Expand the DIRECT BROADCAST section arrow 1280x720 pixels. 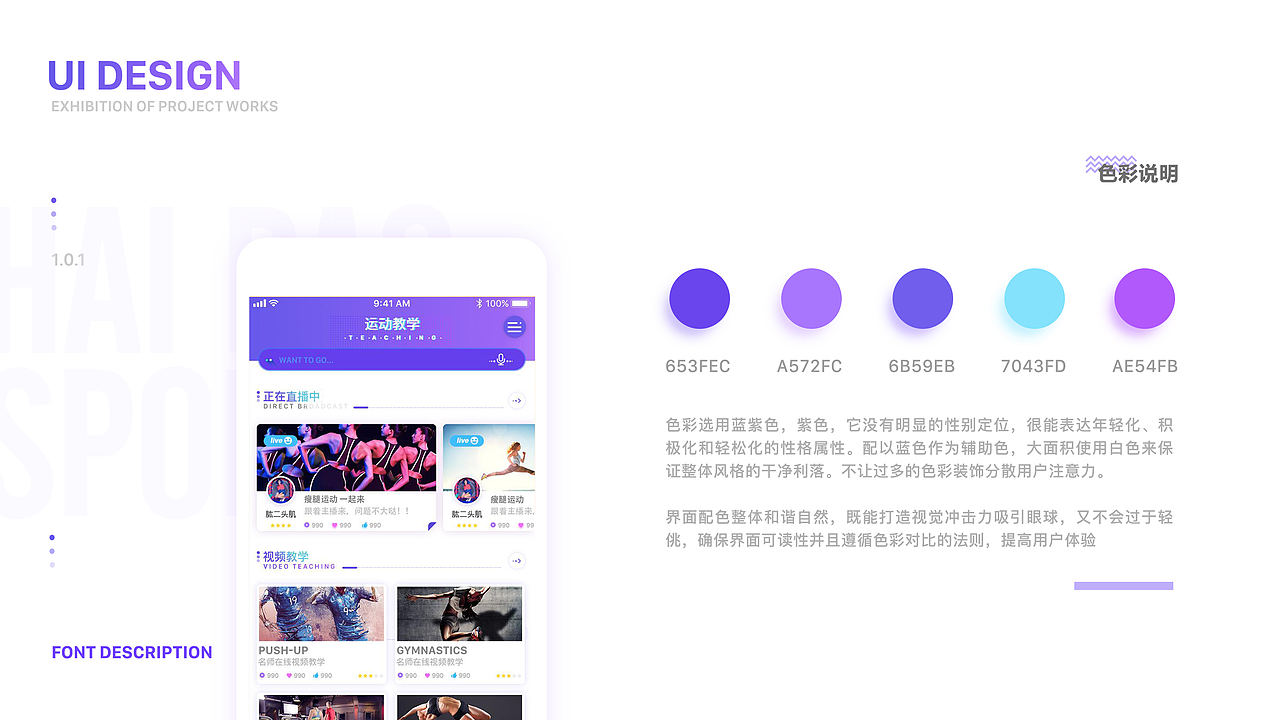pos(516,401)
